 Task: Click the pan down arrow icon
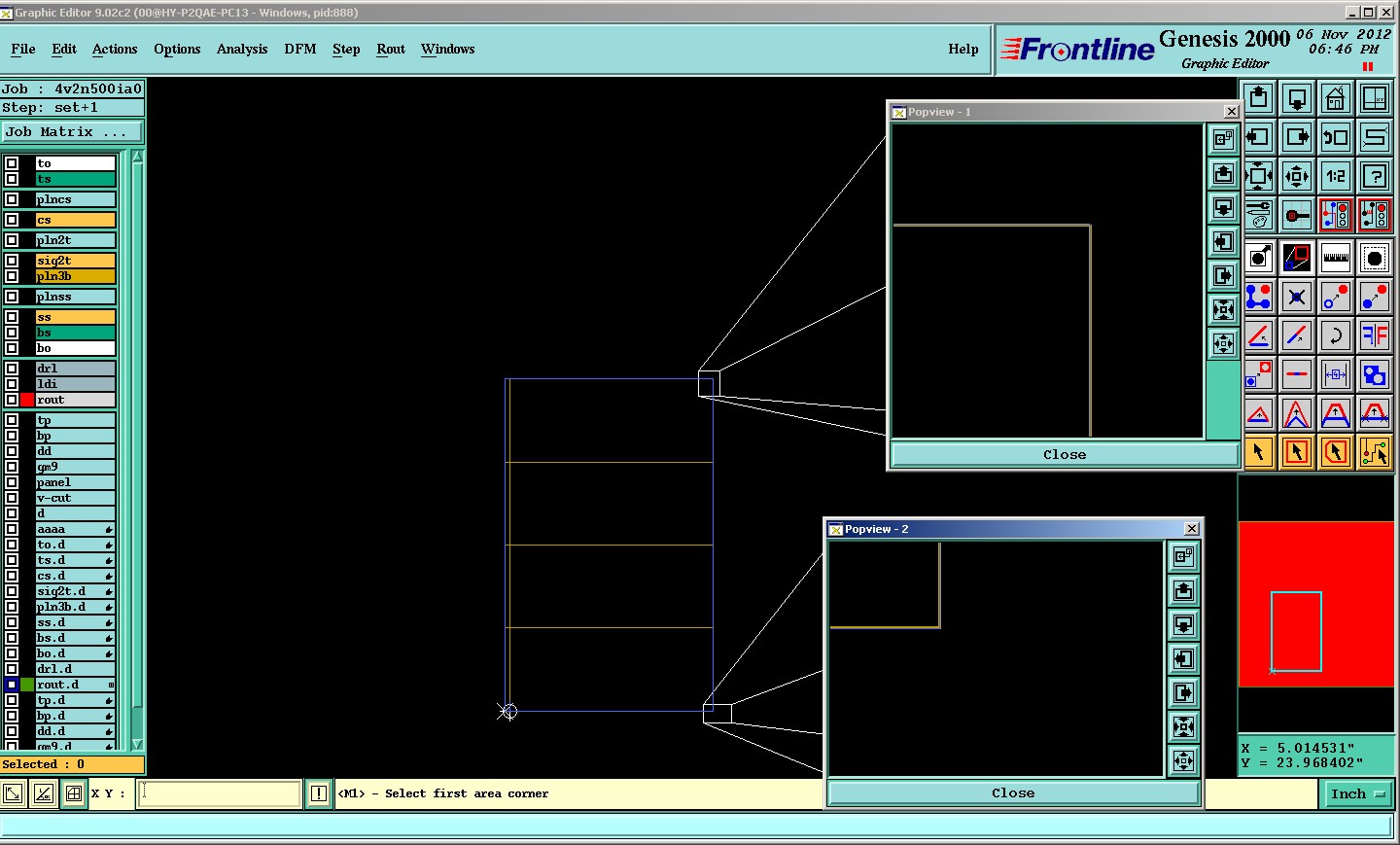click(x=1297, y=98)
